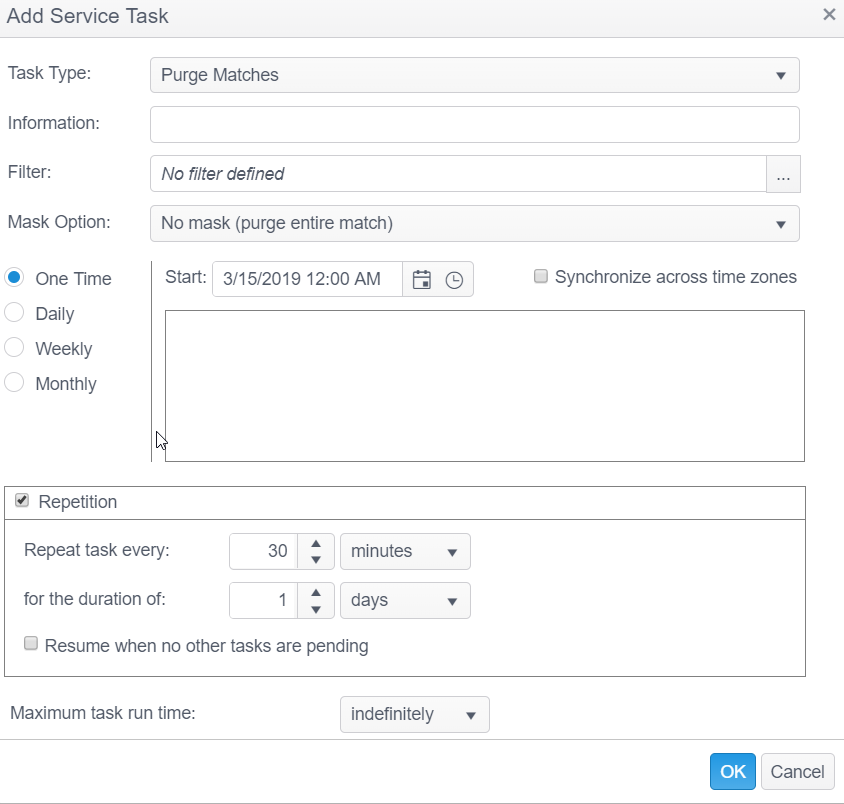Increase the repeat task interval value

tap(316, 543)
